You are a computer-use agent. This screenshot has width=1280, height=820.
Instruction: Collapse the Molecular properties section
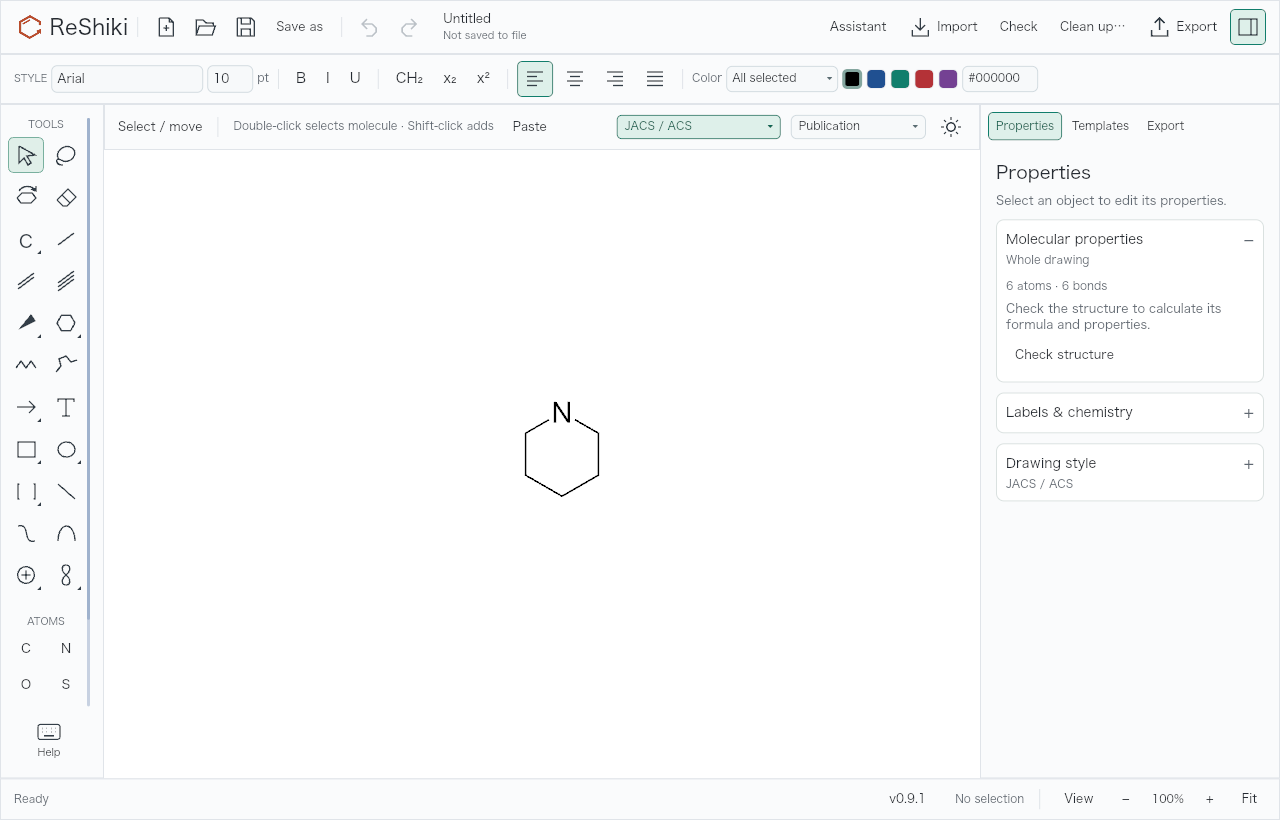click(x=1248, y=240)
